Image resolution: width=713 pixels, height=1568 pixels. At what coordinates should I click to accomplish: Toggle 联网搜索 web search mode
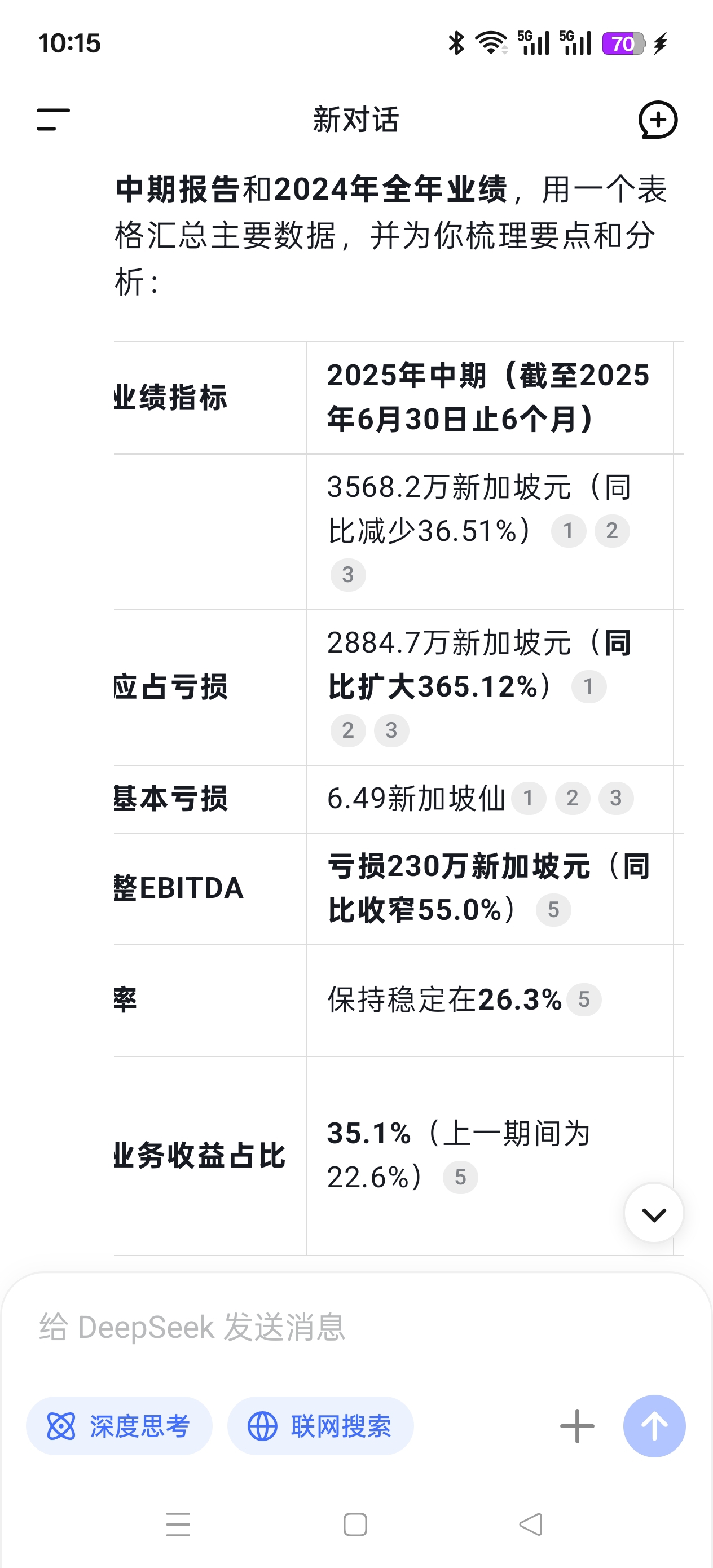pos(320,1425)
